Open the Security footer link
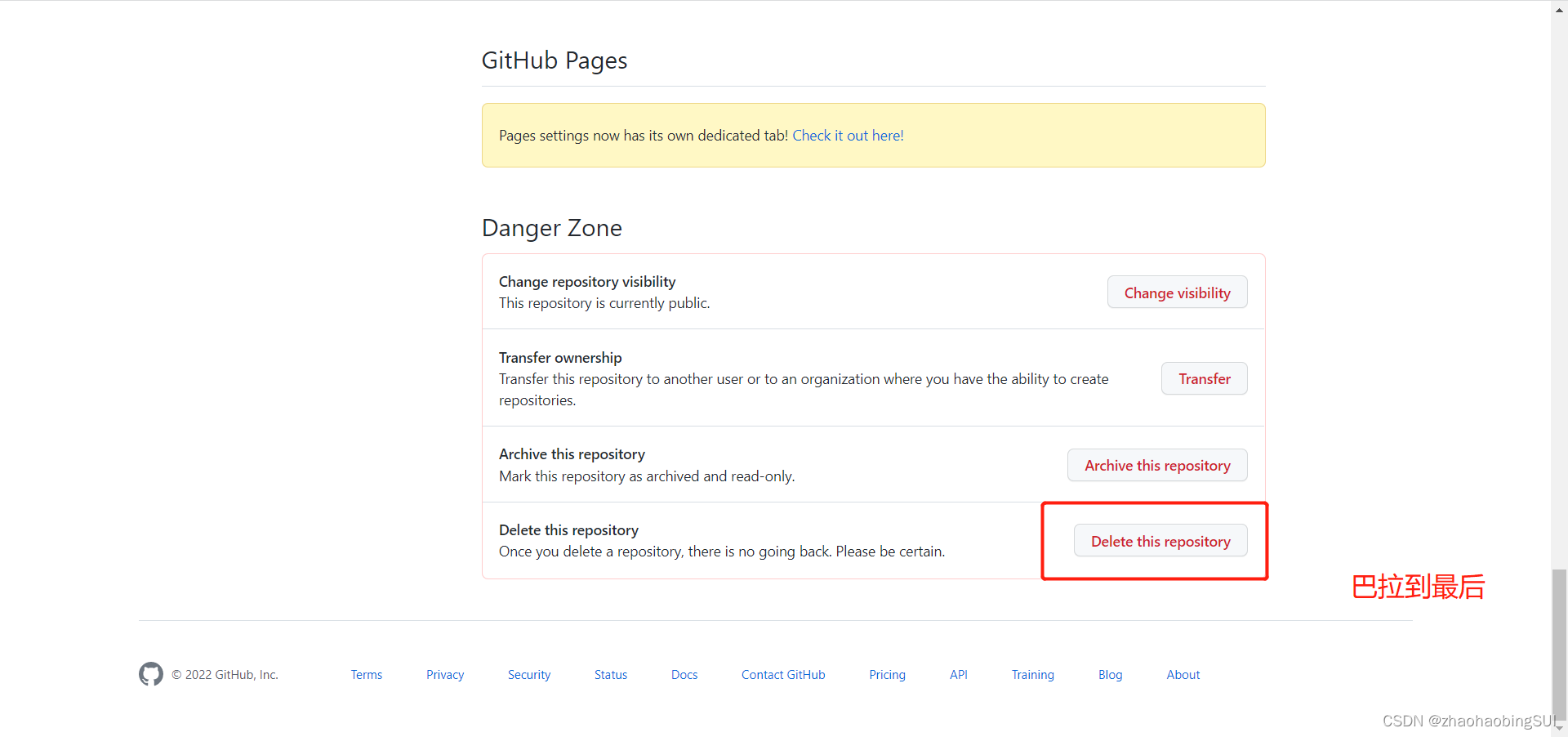 [x=529, y=675]
